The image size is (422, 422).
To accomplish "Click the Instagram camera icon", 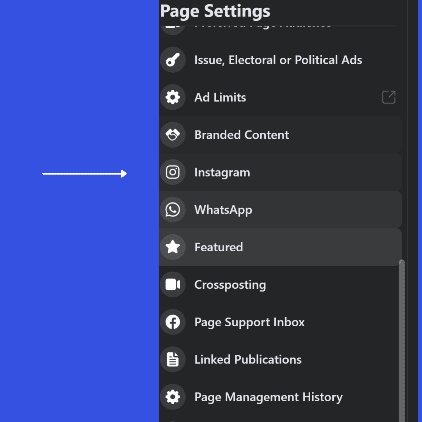I will point(173,172).
